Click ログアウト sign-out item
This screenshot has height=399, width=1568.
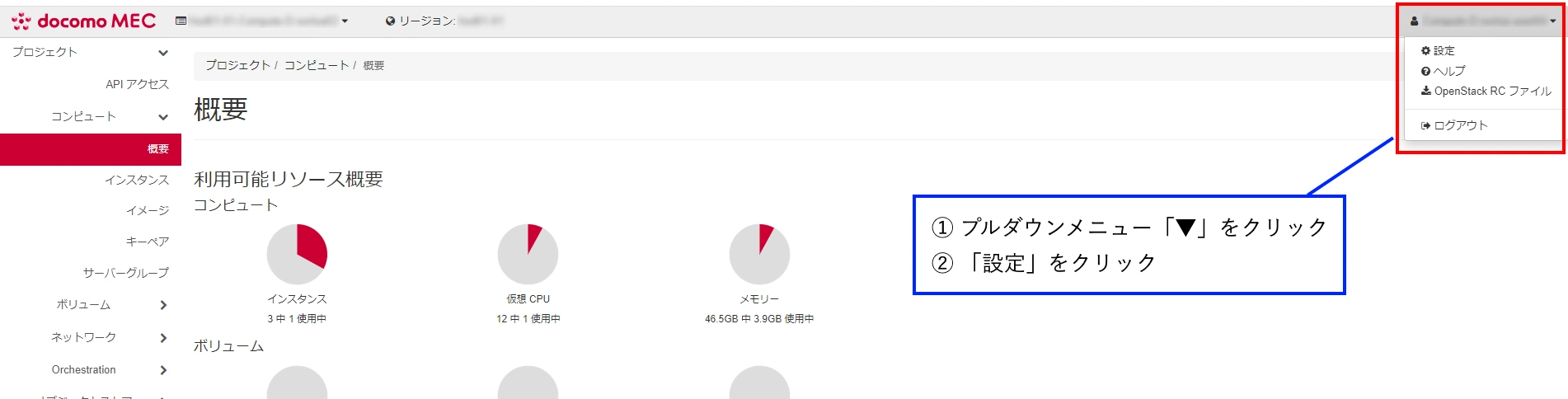pos(1454,125)
